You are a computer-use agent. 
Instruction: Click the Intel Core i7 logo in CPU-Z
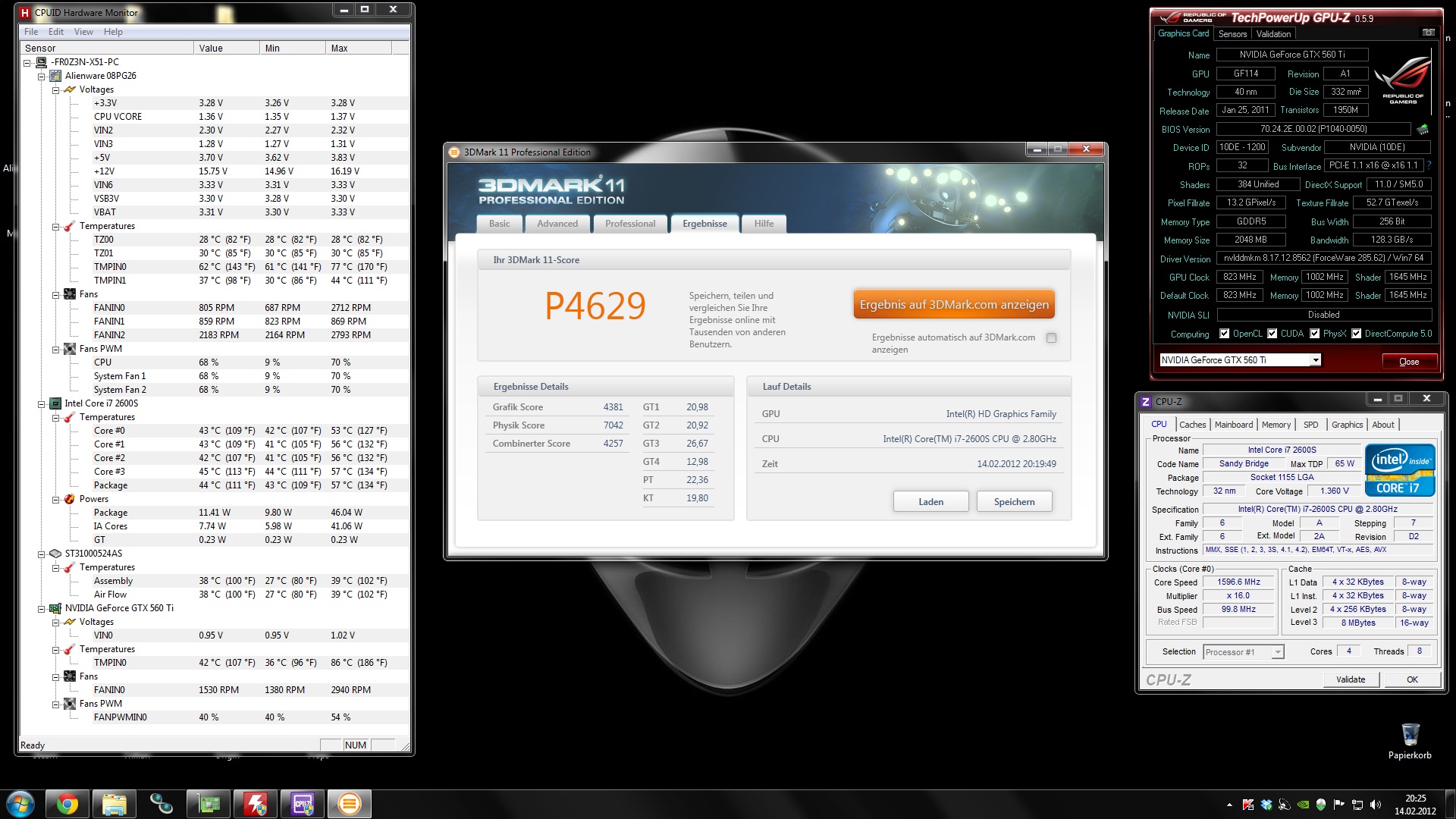(1400, 470)
